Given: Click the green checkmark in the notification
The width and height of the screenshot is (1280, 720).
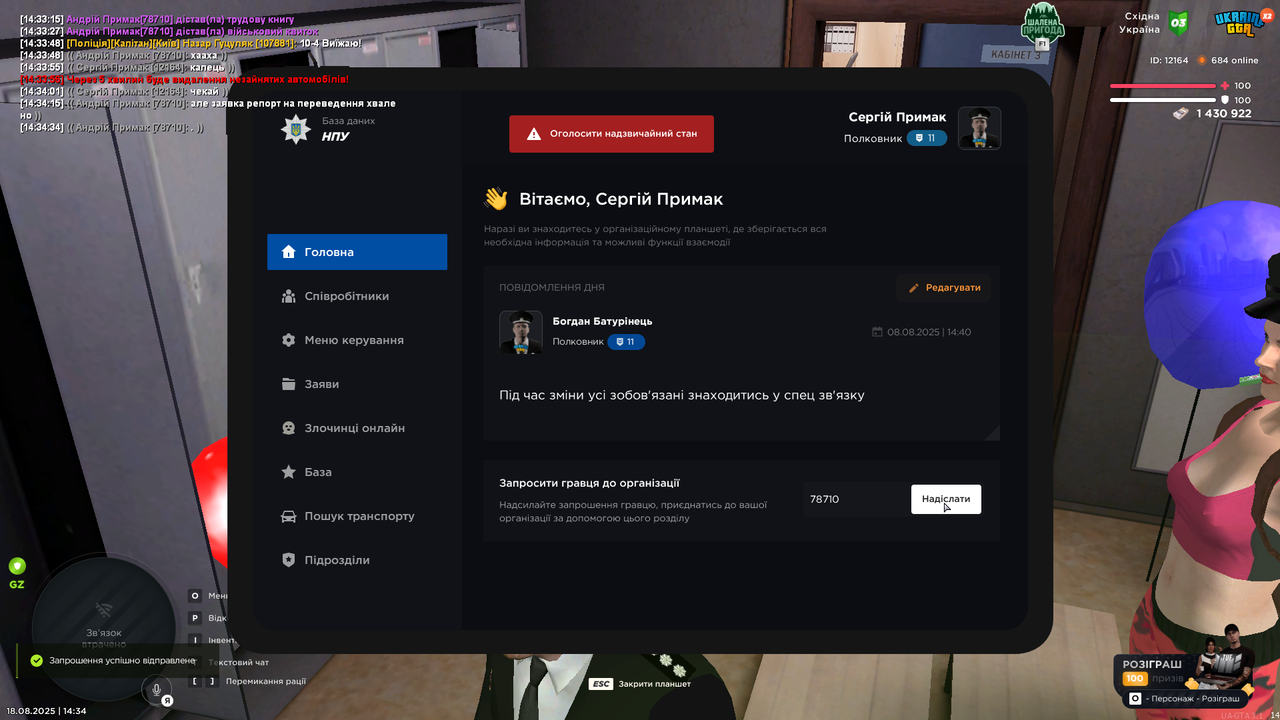Looking at the screenshot, I should point(36,661).
